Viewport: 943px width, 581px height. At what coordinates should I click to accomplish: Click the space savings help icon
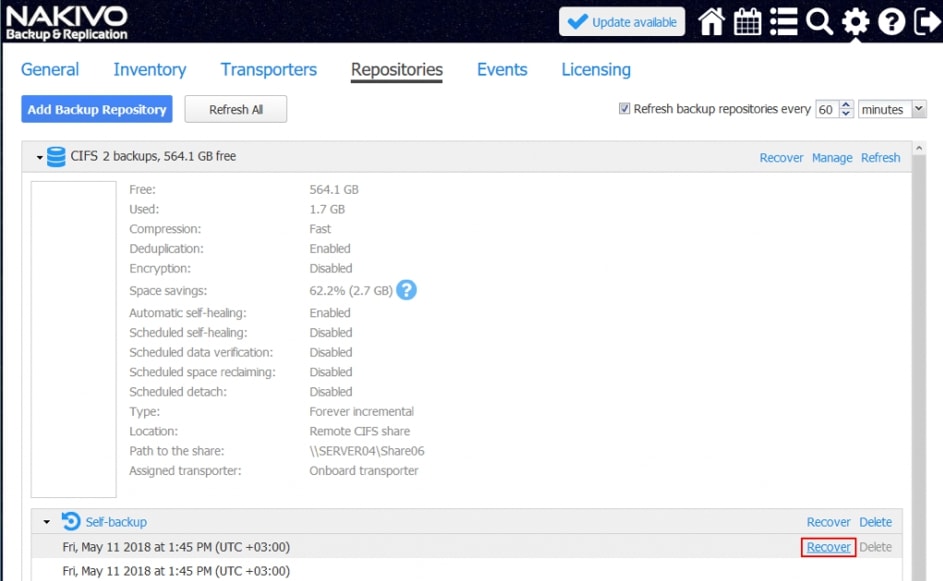(406, 290)
